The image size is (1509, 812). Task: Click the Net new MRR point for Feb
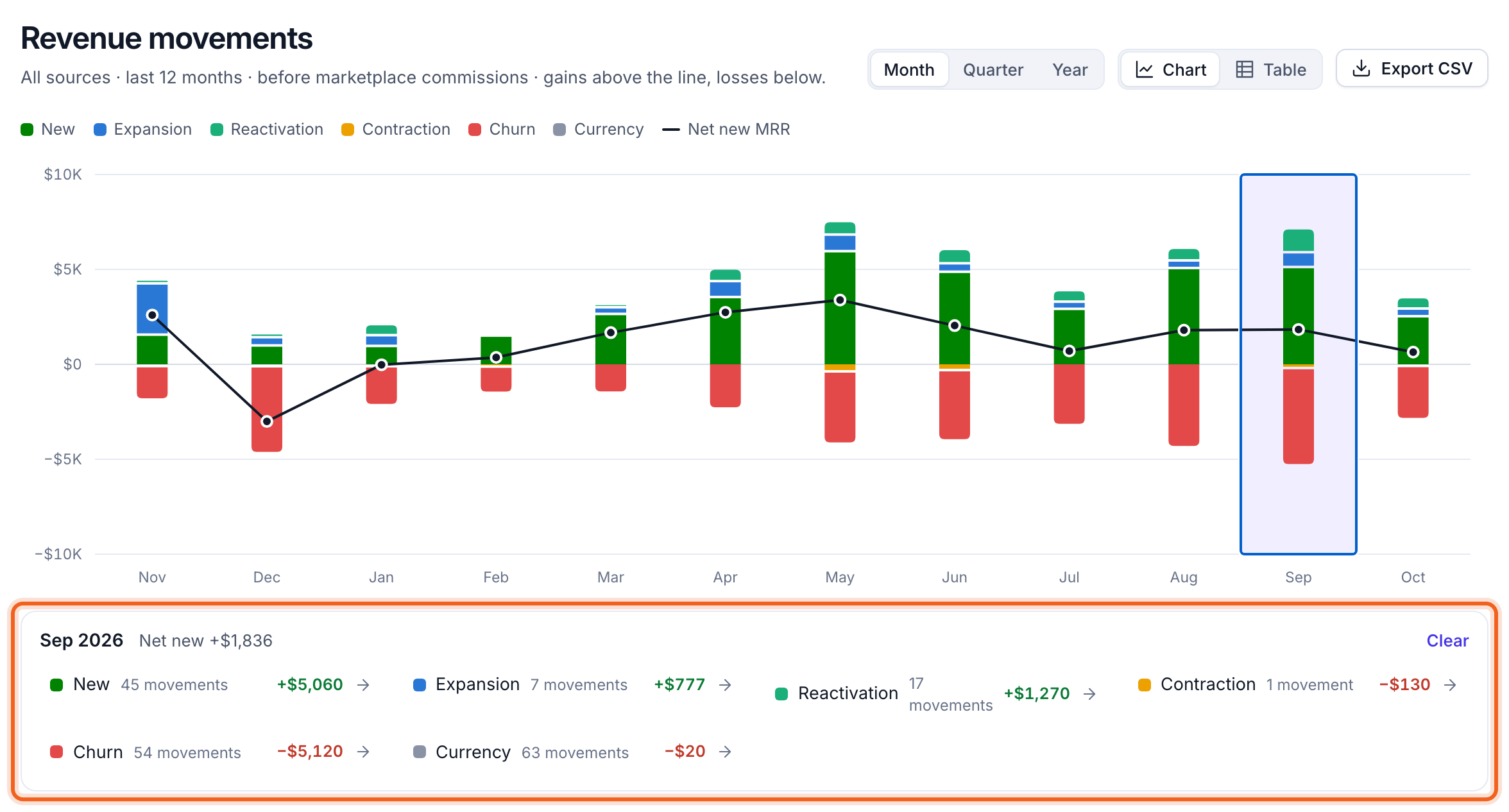tap(496, 357)
